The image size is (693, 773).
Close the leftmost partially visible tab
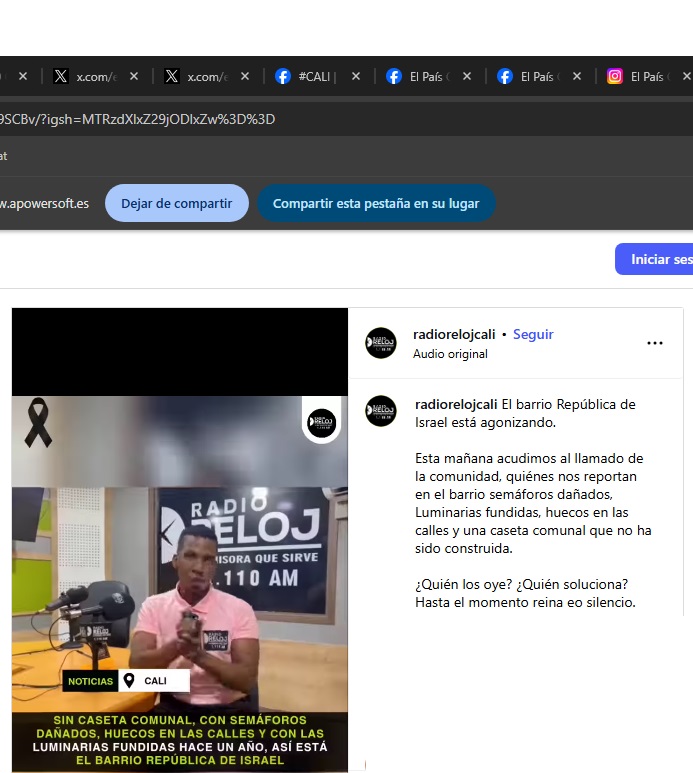pos(23,76)
